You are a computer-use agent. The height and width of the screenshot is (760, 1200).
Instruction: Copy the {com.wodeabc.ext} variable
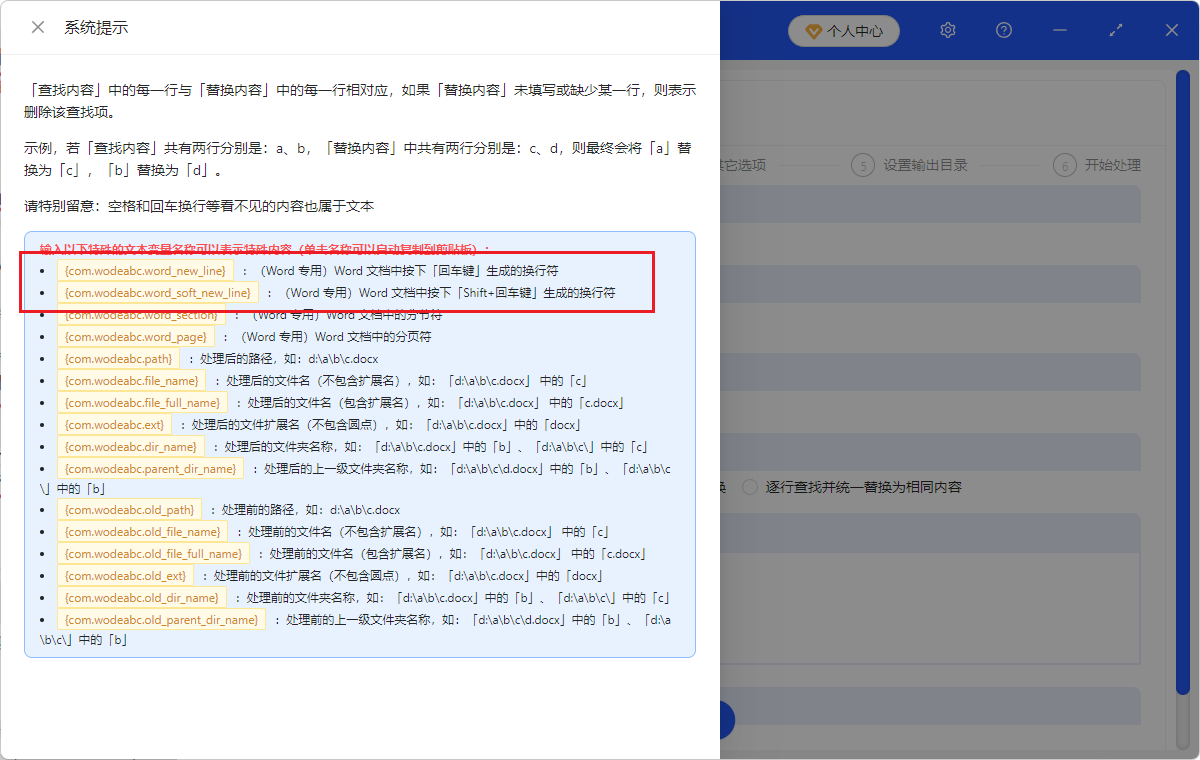click(114, 424)
